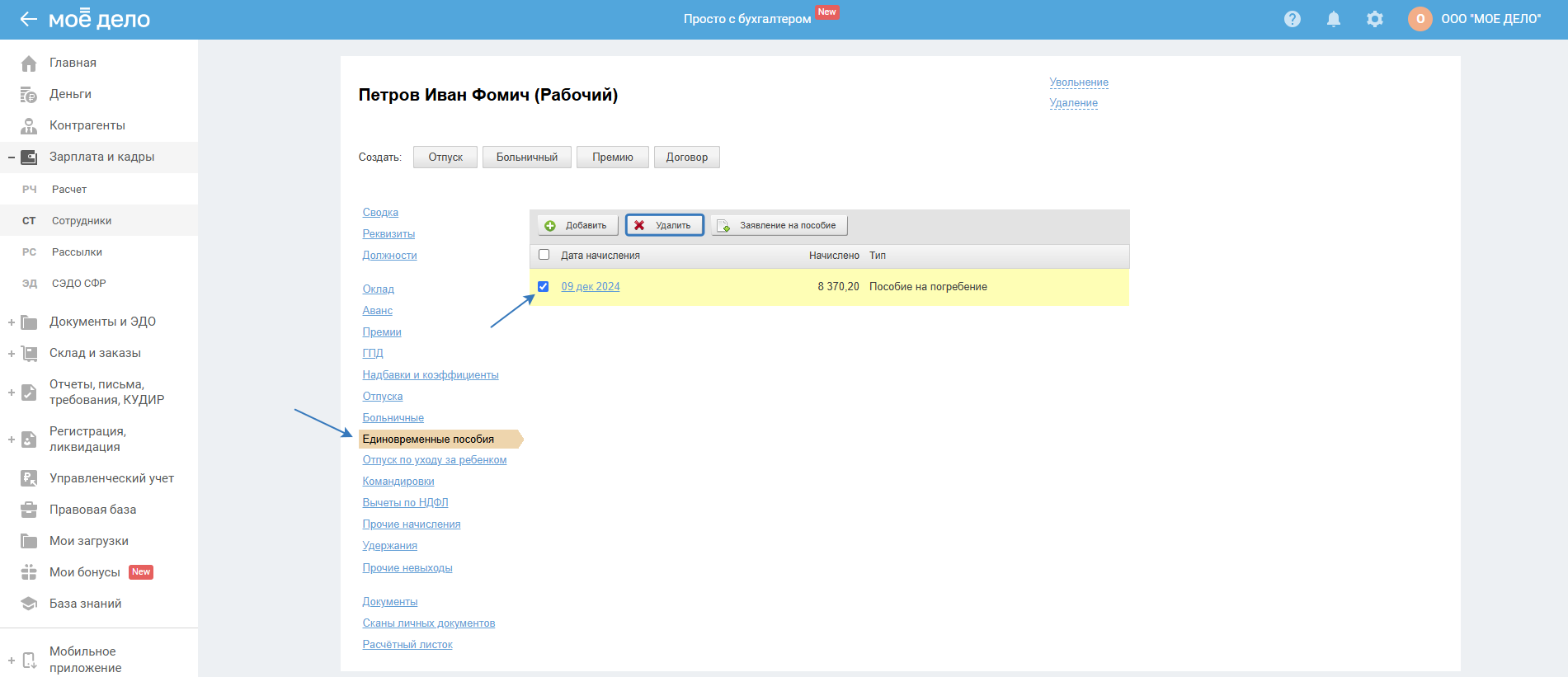Open the ГПД section link
Viewport: 1568px width, 677px height.
click(373, 354)
